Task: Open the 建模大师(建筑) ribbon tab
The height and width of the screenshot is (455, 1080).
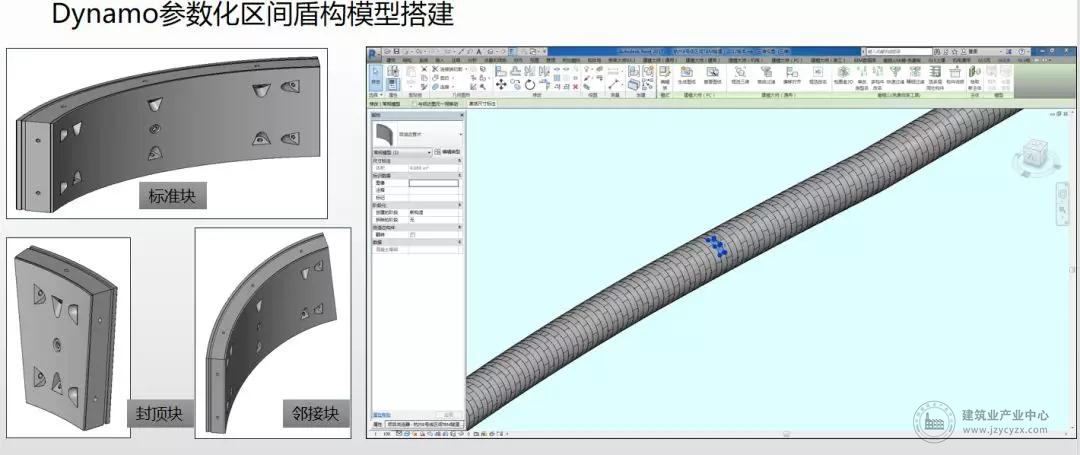Action: click(702, 61)
